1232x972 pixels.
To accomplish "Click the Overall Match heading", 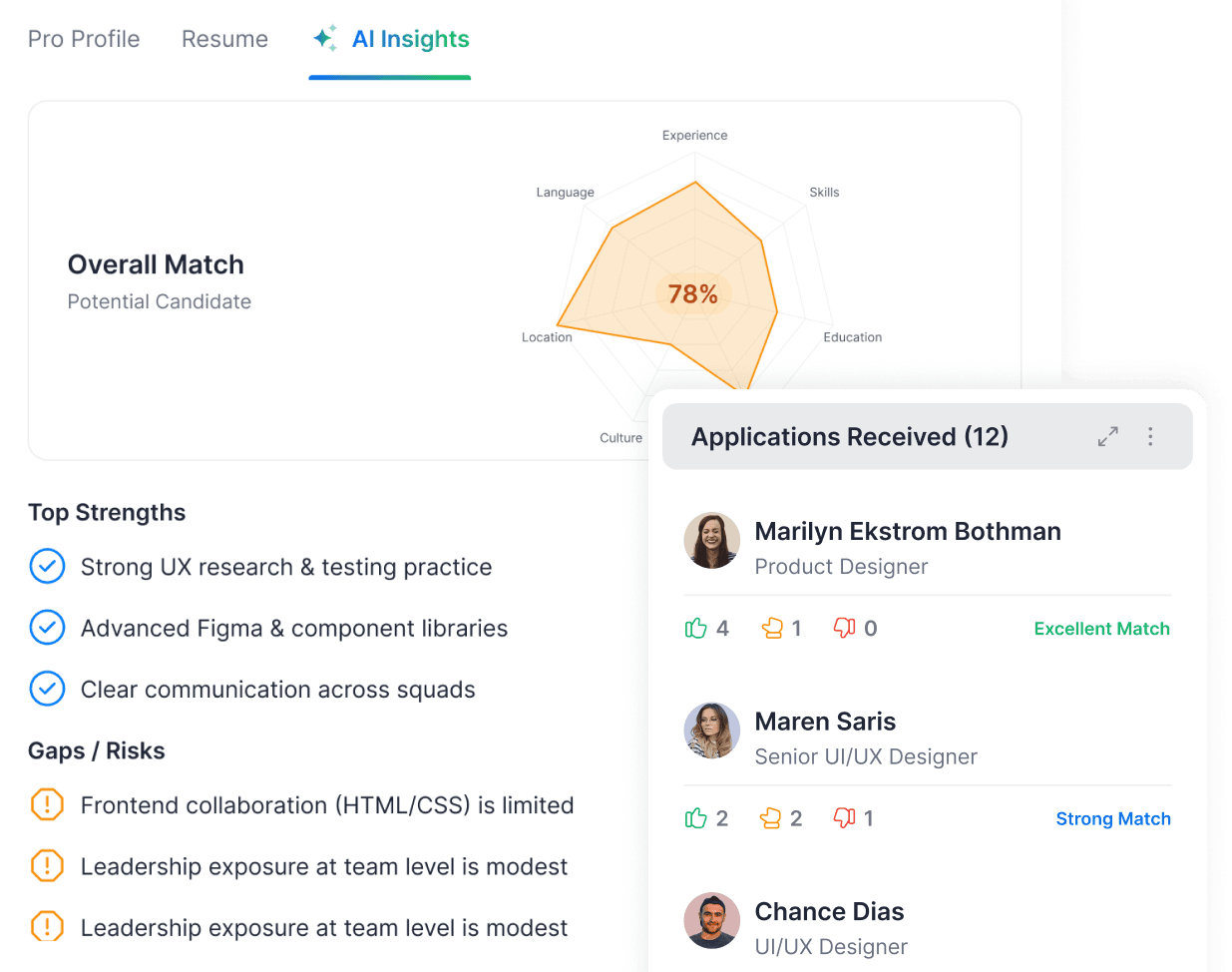I will click(156, 264).
